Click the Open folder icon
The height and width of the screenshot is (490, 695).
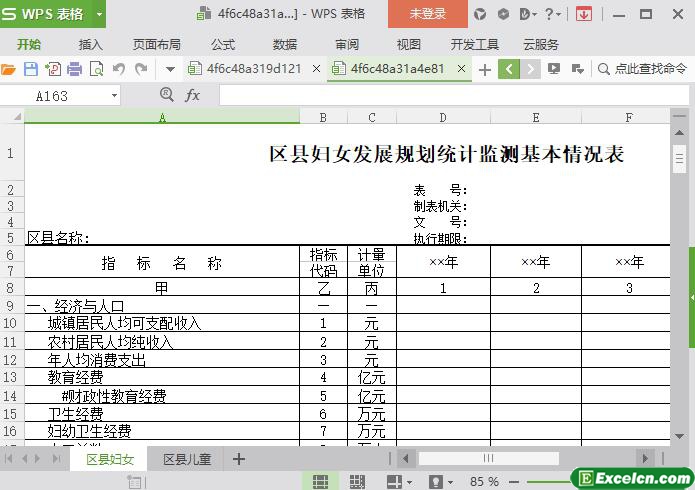[9, 69]
